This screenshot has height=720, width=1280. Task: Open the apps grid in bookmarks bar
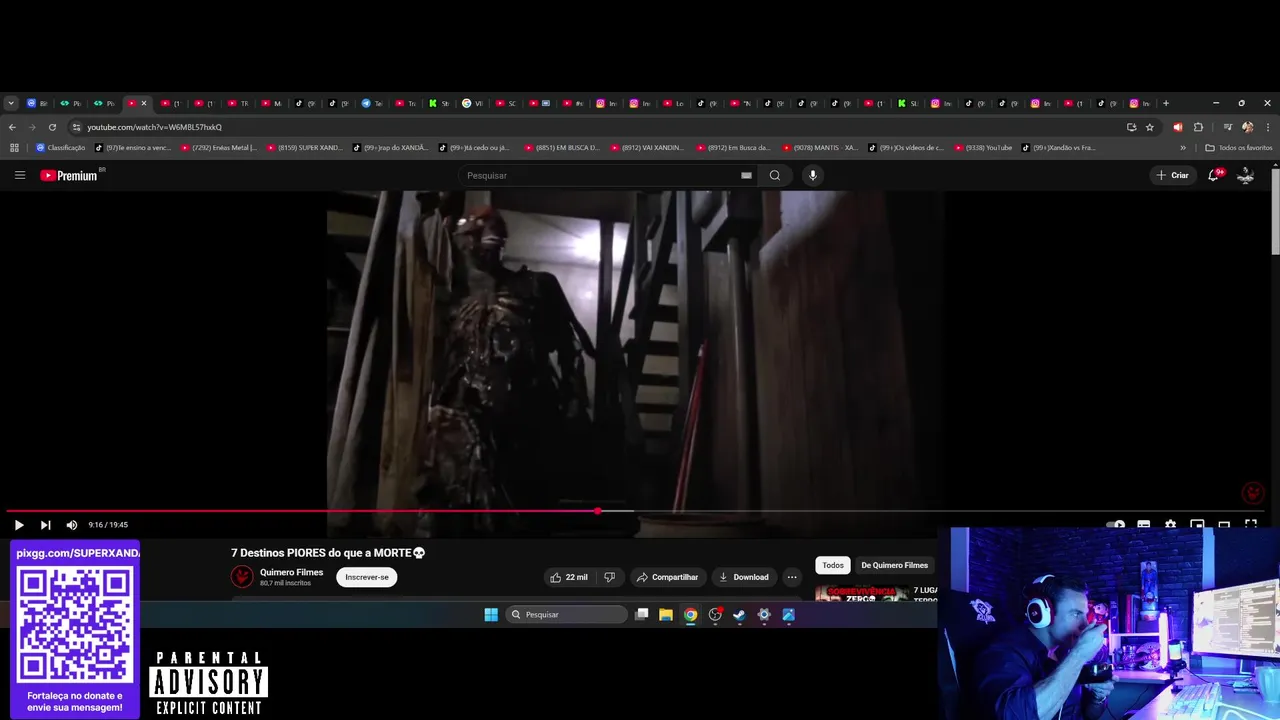pos(14,147)
